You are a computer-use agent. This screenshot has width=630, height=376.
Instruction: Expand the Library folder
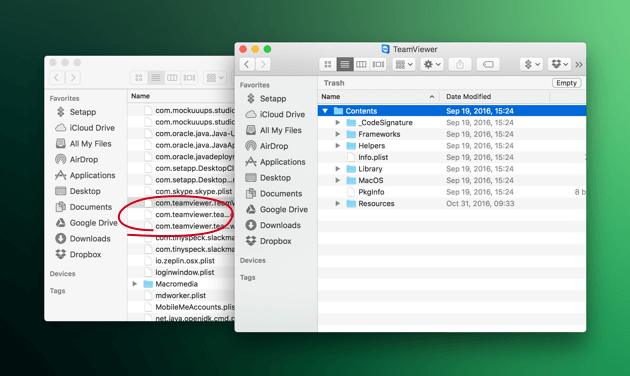click(x=338, y=169)
